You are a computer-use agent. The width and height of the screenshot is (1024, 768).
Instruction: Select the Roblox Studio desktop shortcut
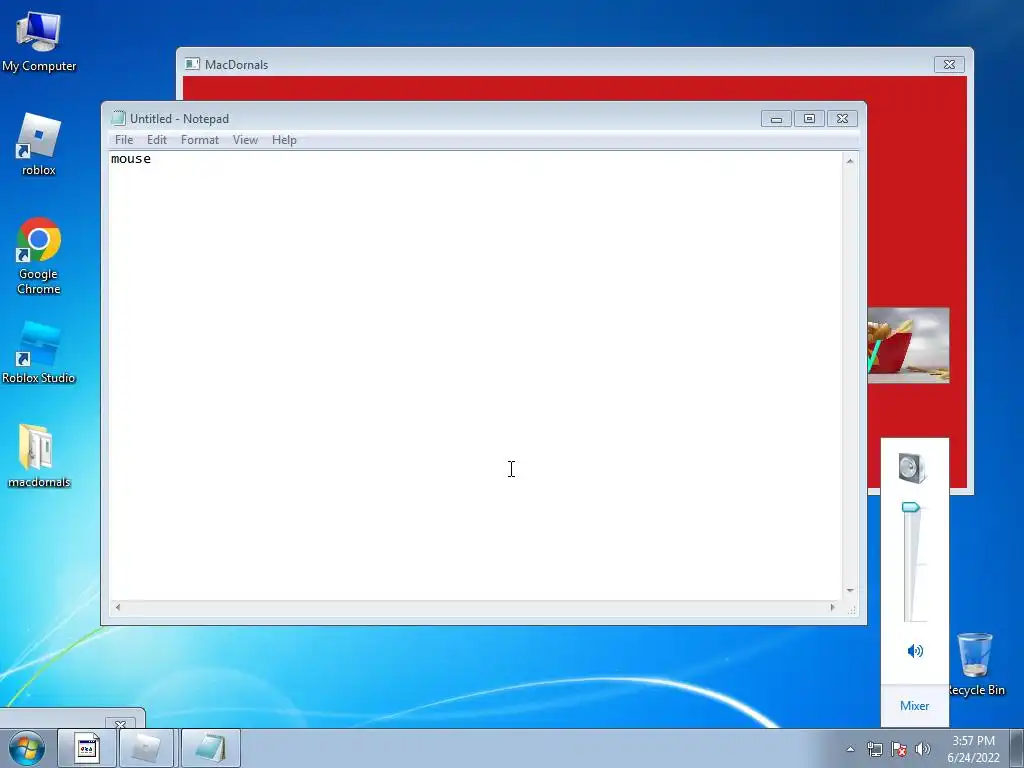tap(39, 353)
